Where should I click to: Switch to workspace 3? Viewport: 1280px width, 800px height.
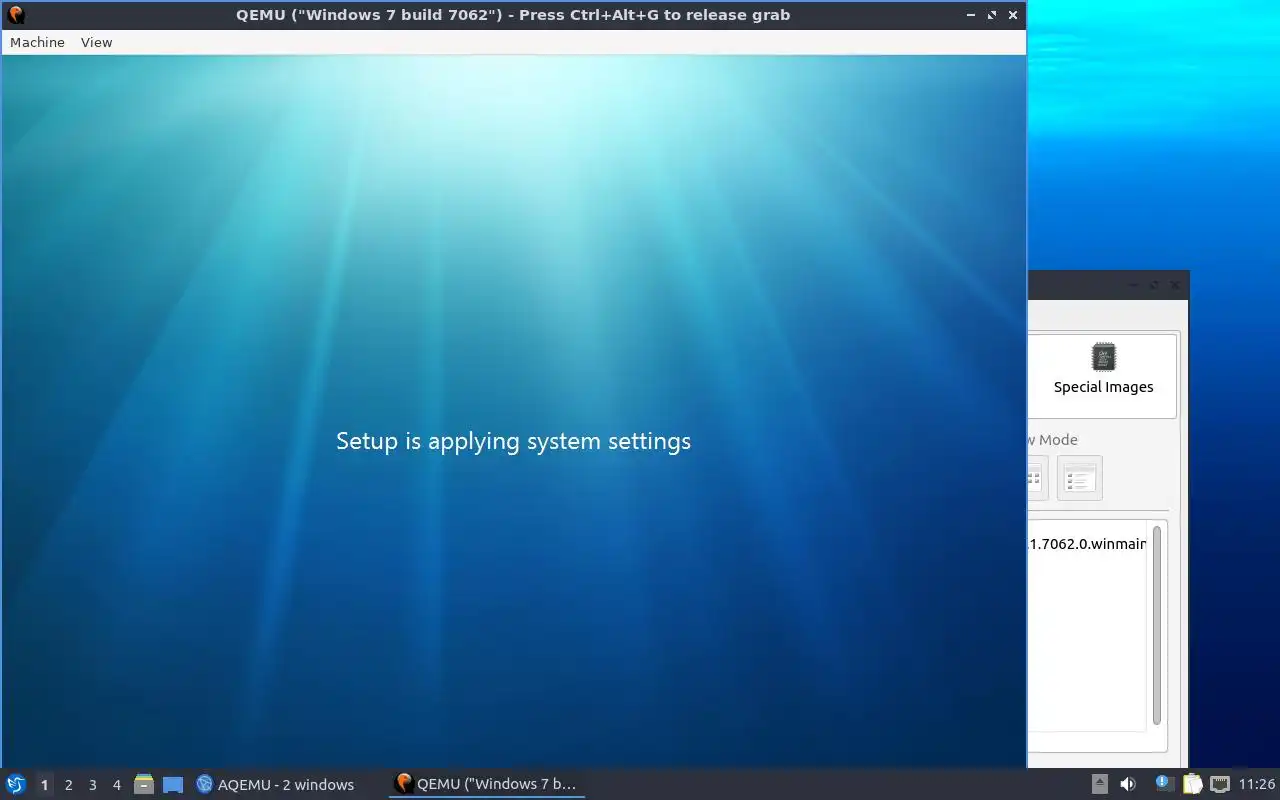tap(92, 785)
